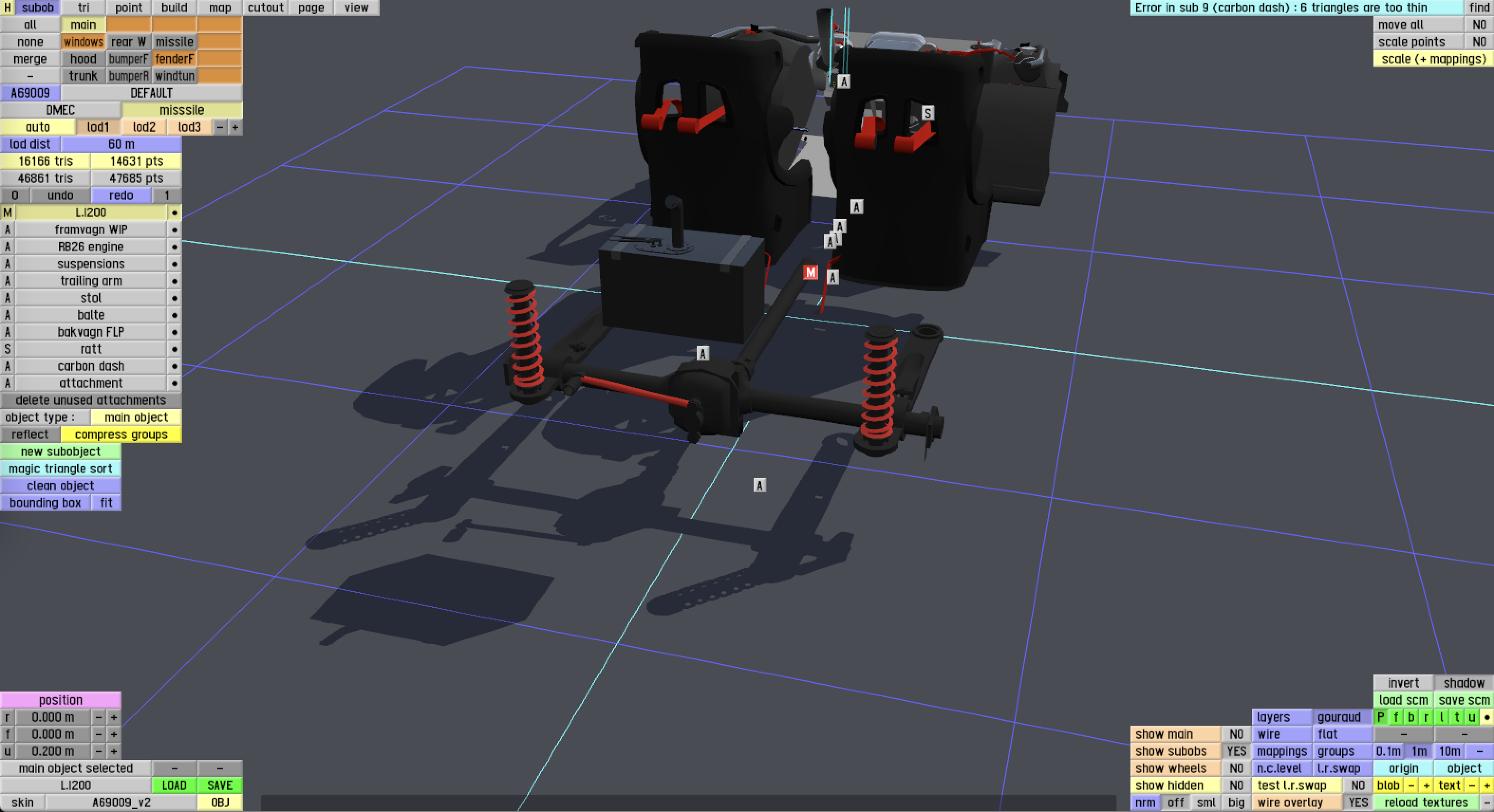This screenshot has height=812, width=1494.
Task: Click the dot next to RB26 engine
Action: pyautogui.click(x=174, y=247)
